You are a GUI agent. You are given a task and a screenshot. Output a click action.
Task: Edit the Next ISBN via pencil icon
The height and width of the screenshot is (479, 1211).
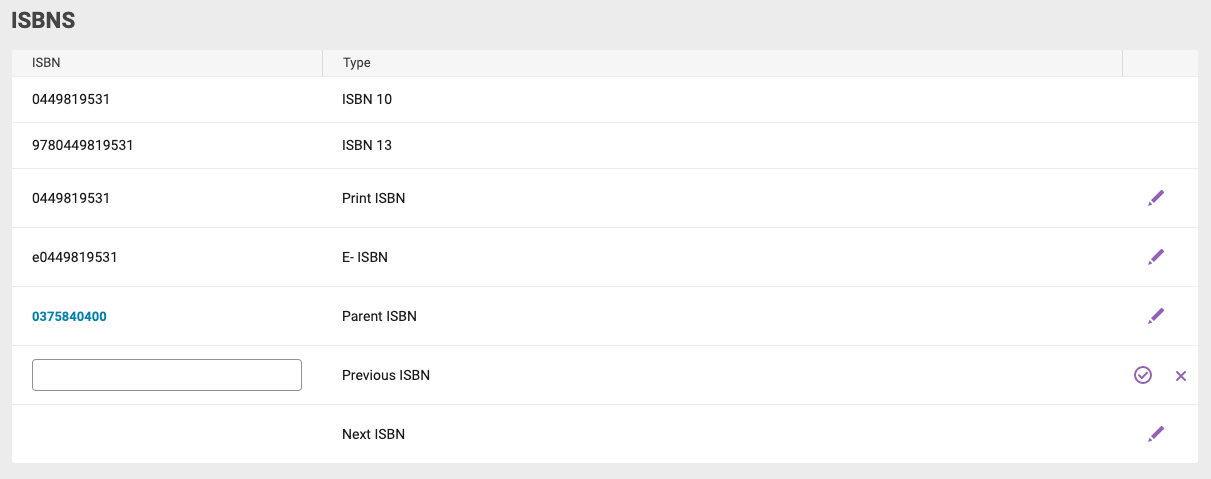1156,434
